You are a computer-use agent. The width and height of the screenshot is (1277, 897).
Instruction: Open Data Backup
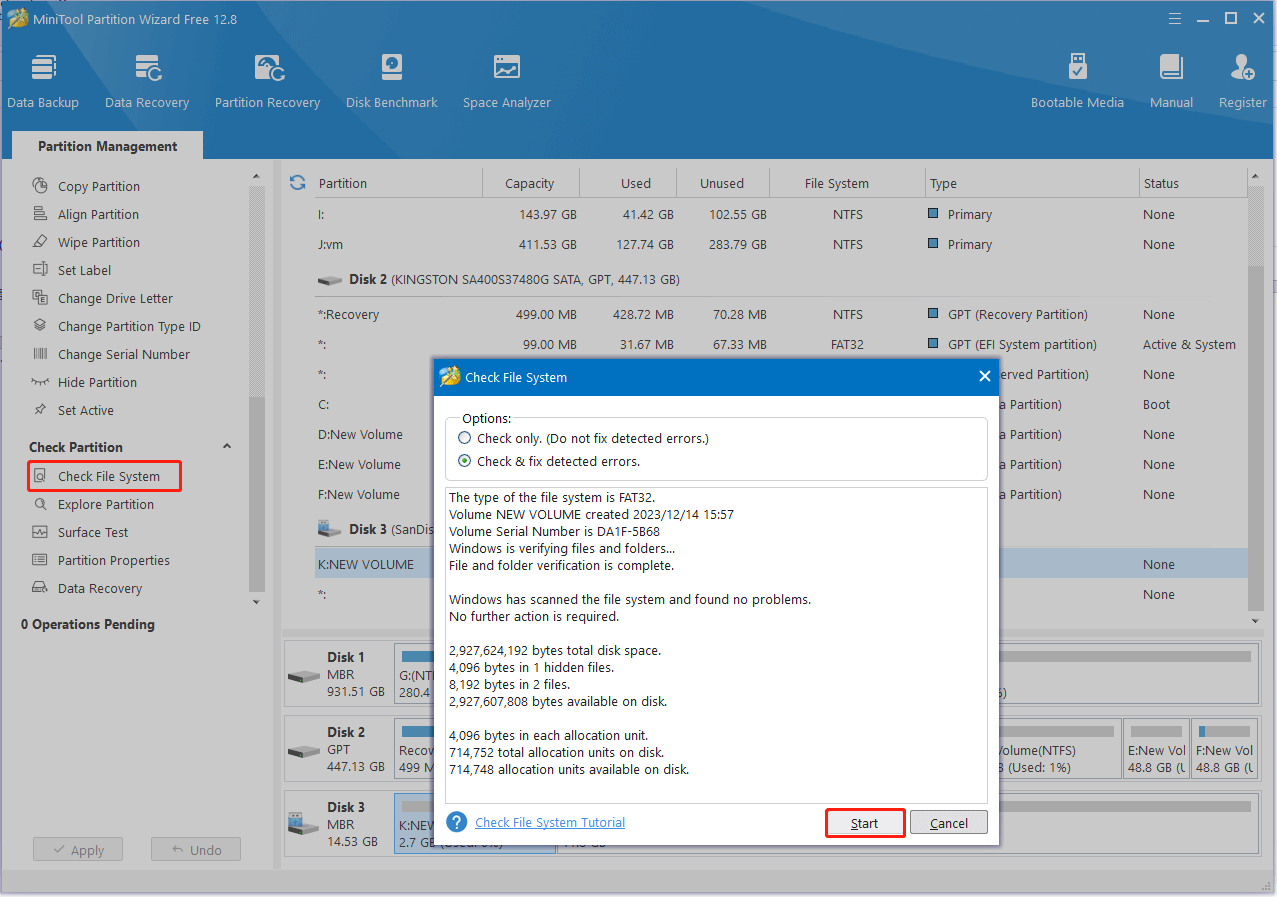[x=43, y=80]
